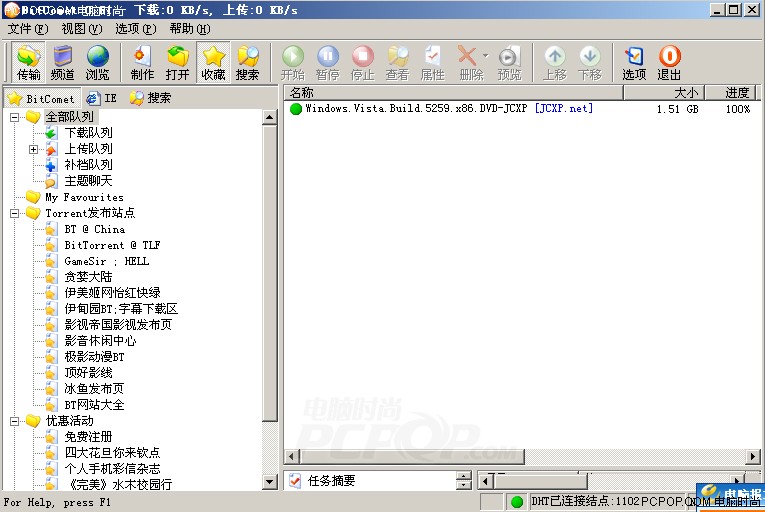Select the Windows.Vista.Build.5259 task row
Image resolution: width=765 pixels, height=512 pixels.
pos(522,109)
